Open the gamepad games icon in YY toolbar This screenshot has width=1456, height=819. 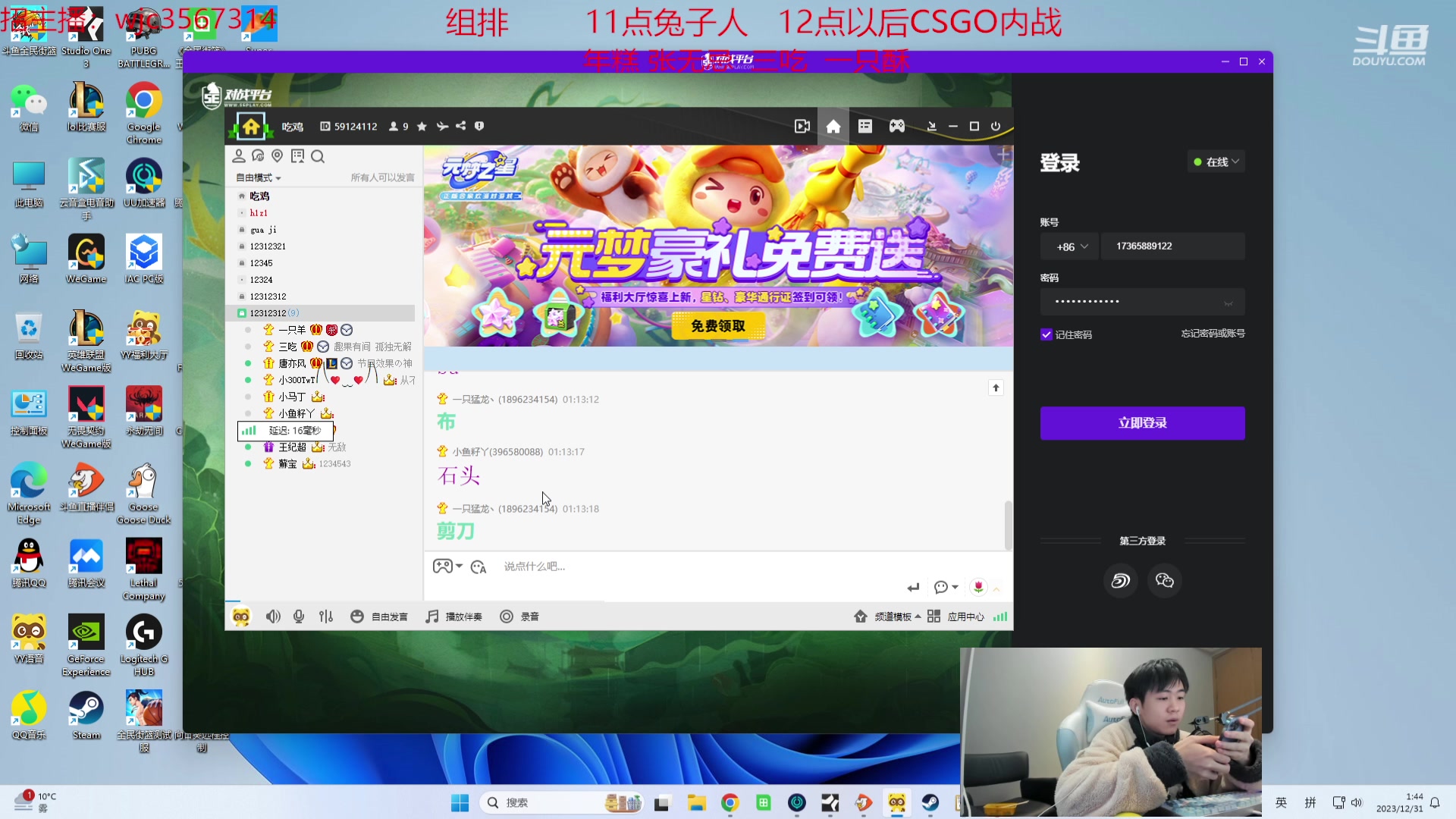(897, 127)
